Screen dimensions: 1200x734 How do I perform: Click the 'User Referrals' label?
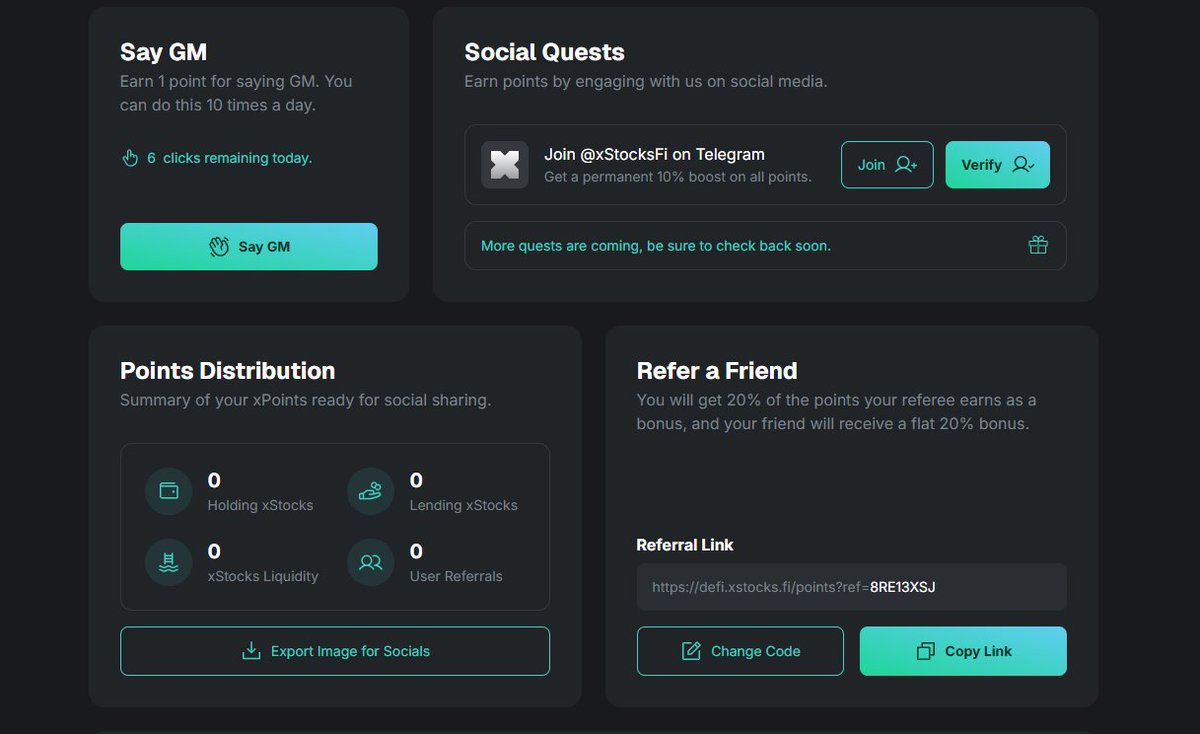click(x=456, y=576)
